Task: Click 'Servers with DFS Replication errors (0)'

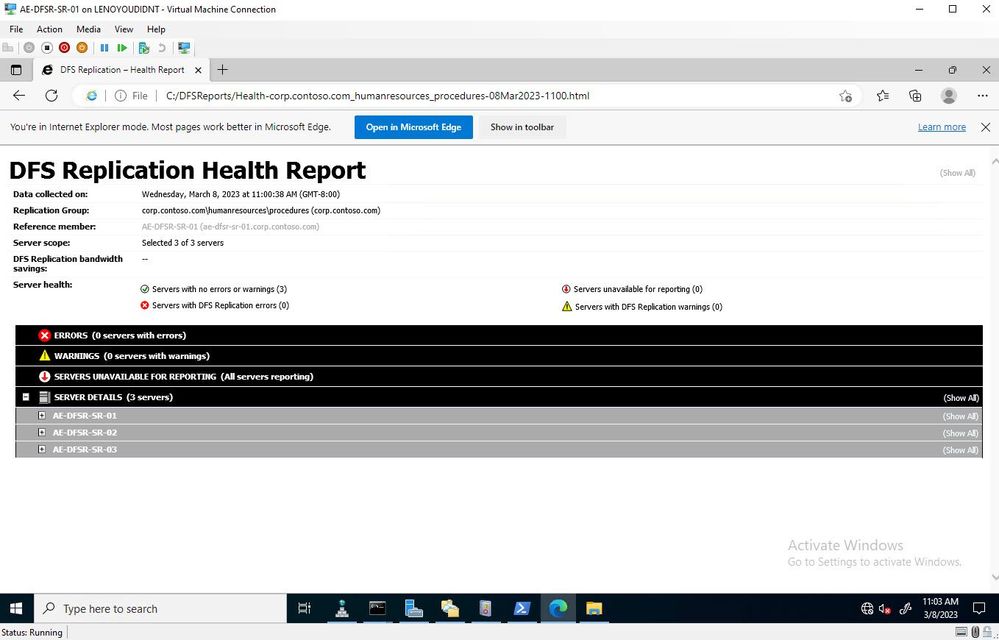Action: (220, 306)
